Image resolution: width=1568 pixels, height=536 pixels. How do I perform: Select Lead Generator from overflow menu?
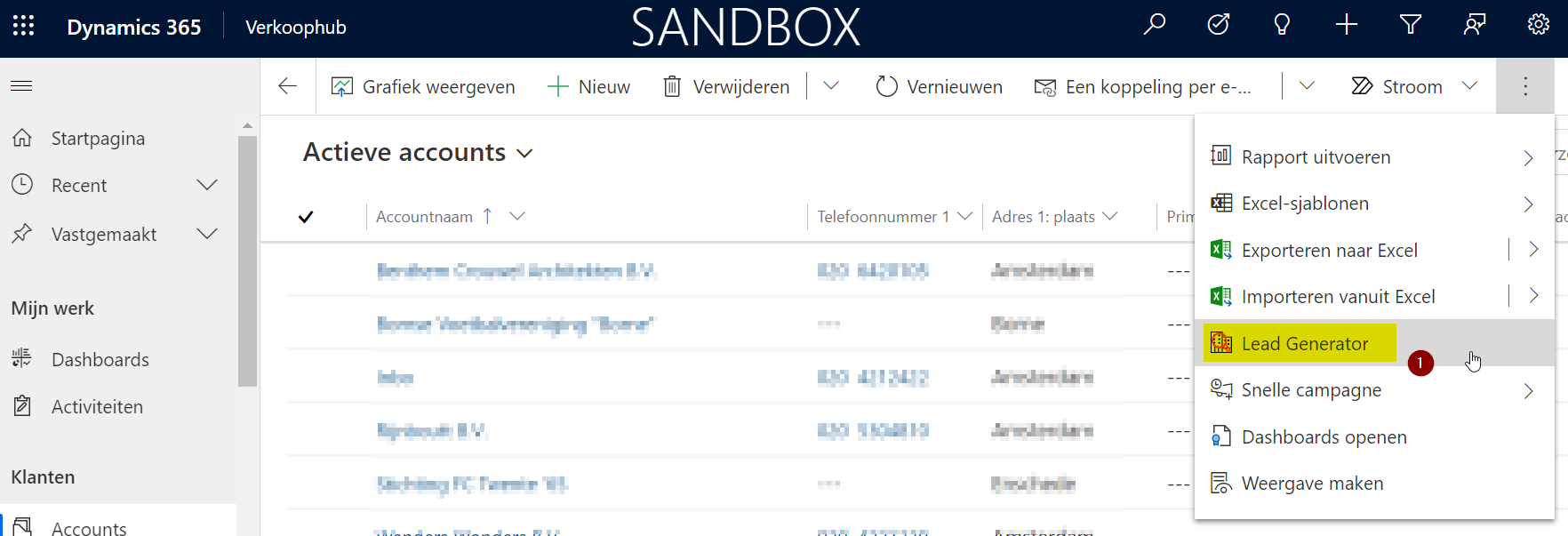[1304, 344]
